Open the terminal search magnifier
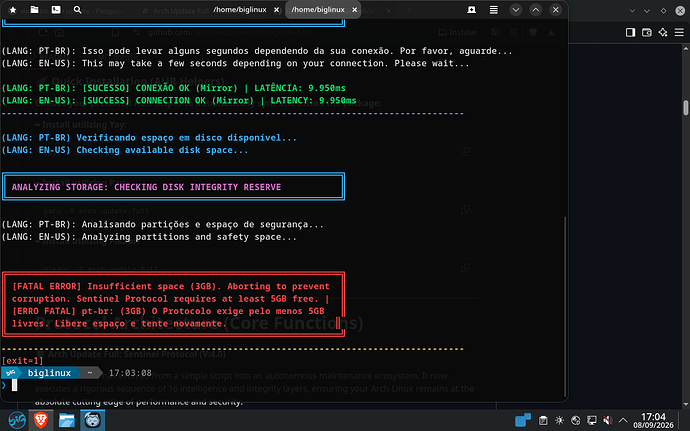690x431 pixels. pyautogui.click(x=77, y=10)
